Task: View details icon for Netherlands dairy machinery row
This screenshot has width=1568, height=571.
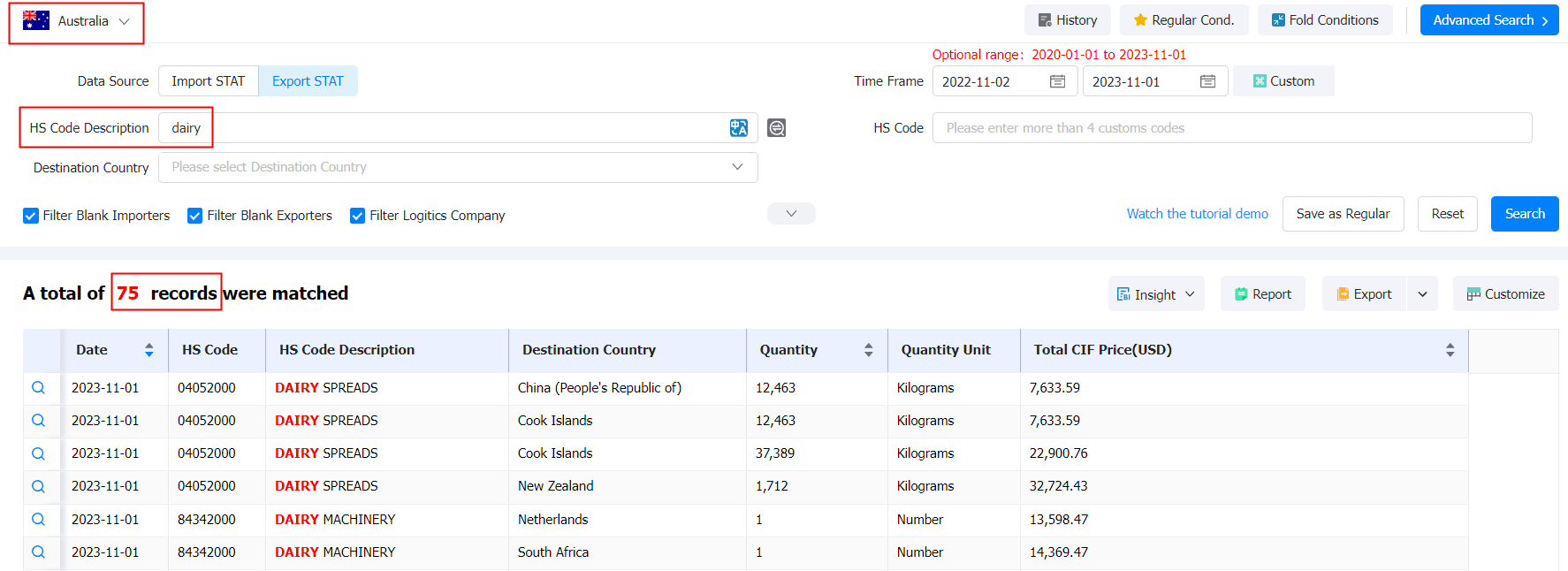Action: click(x=39, y=520)
